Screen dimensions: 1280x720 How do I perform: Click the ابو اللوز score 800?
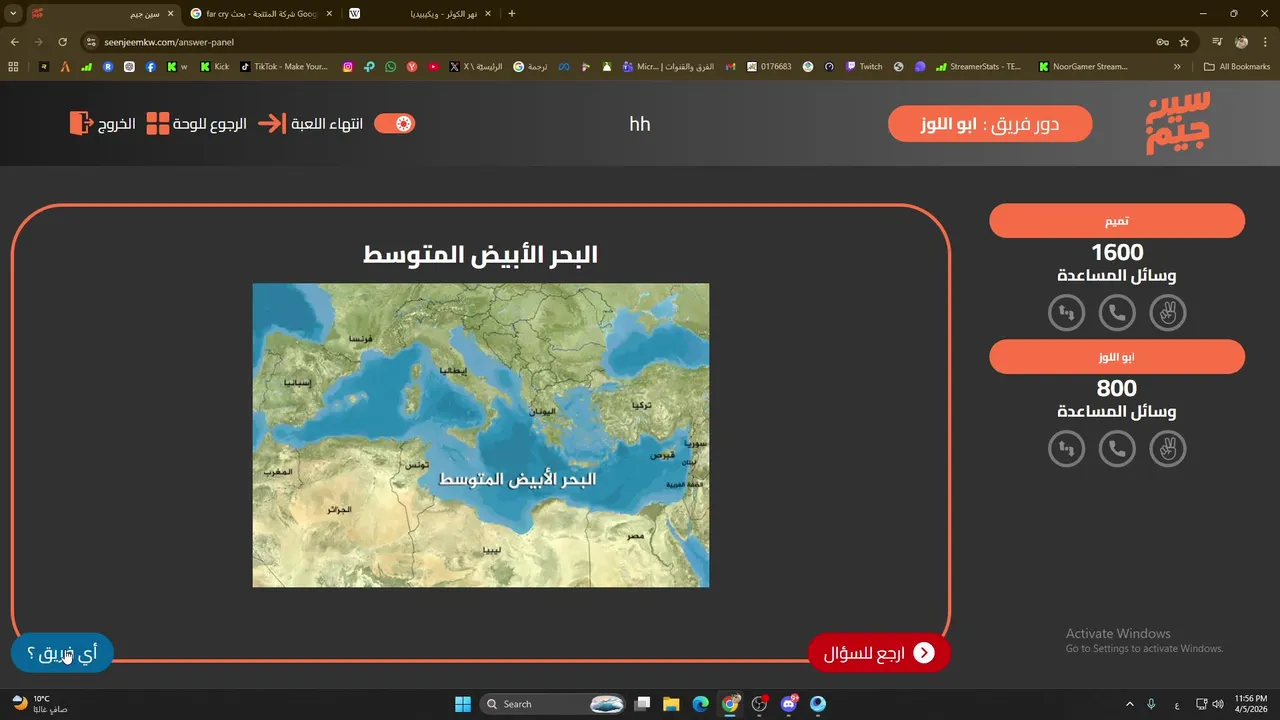[1117, 389]
